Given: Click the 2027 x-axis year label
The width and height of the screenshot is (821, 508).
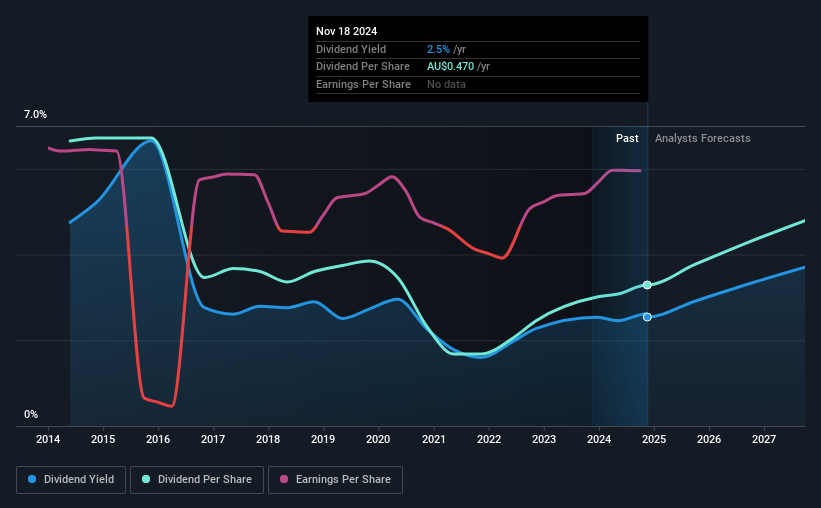Looking at the screenshot, I should 764,439.
